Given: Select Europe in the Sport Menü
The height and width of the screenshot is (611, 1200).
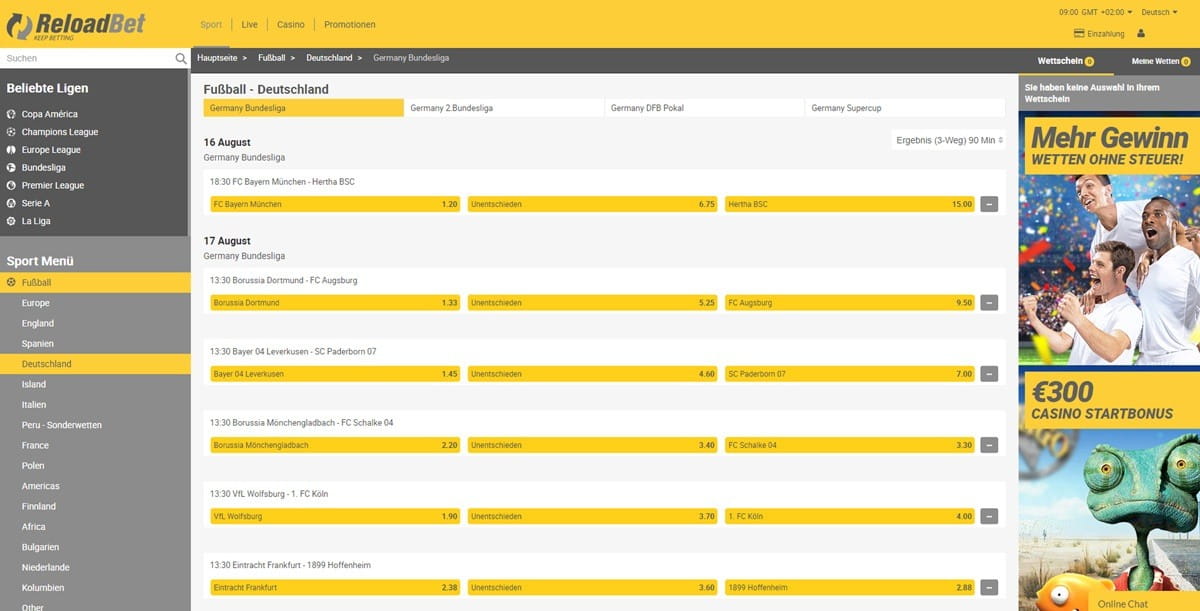Looking at the screenshot, I should pyautogui.click(x=95, y=303).
